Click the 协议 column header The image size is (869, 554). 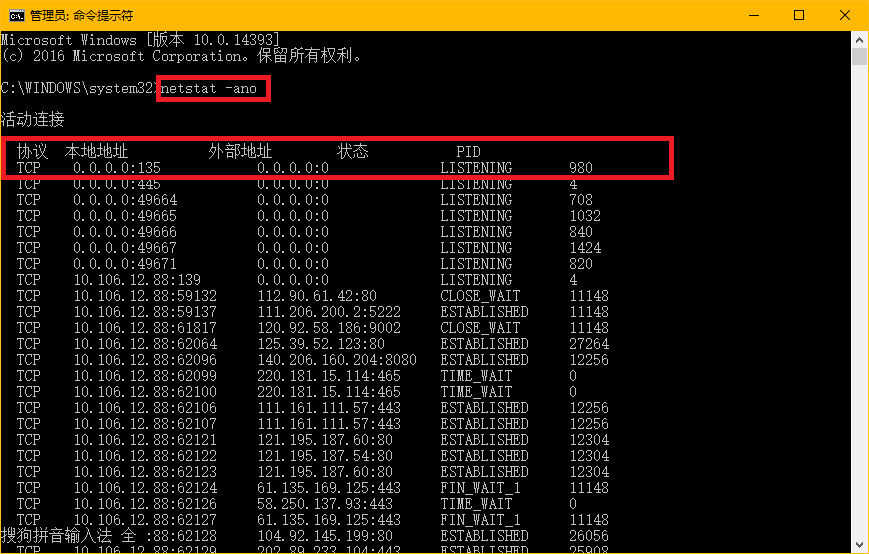(32, 151)
